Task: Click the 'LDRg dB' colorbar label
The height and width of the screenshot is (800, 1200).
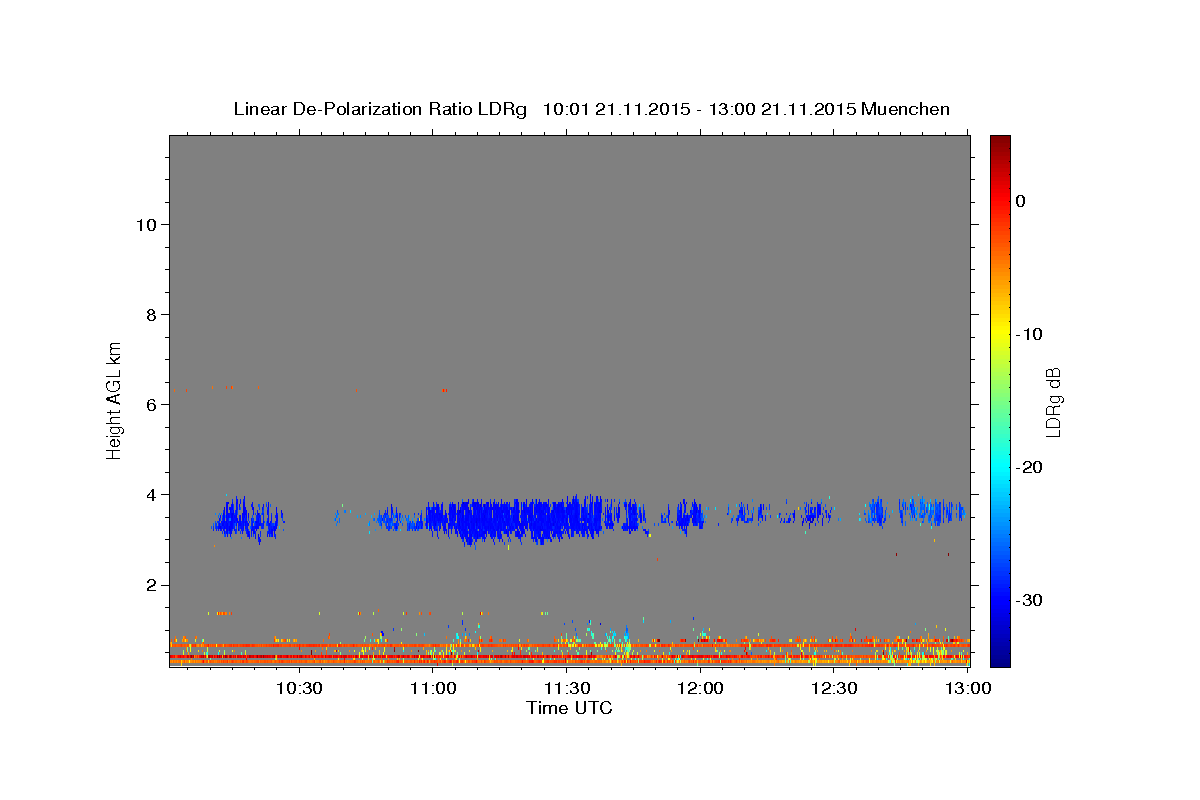Action: click(x=1053, y=401)
